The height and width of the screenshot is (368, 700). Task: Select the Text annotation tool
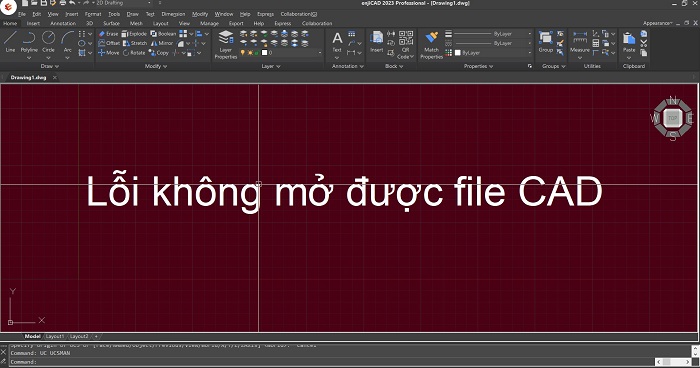[x=337, y=41]
